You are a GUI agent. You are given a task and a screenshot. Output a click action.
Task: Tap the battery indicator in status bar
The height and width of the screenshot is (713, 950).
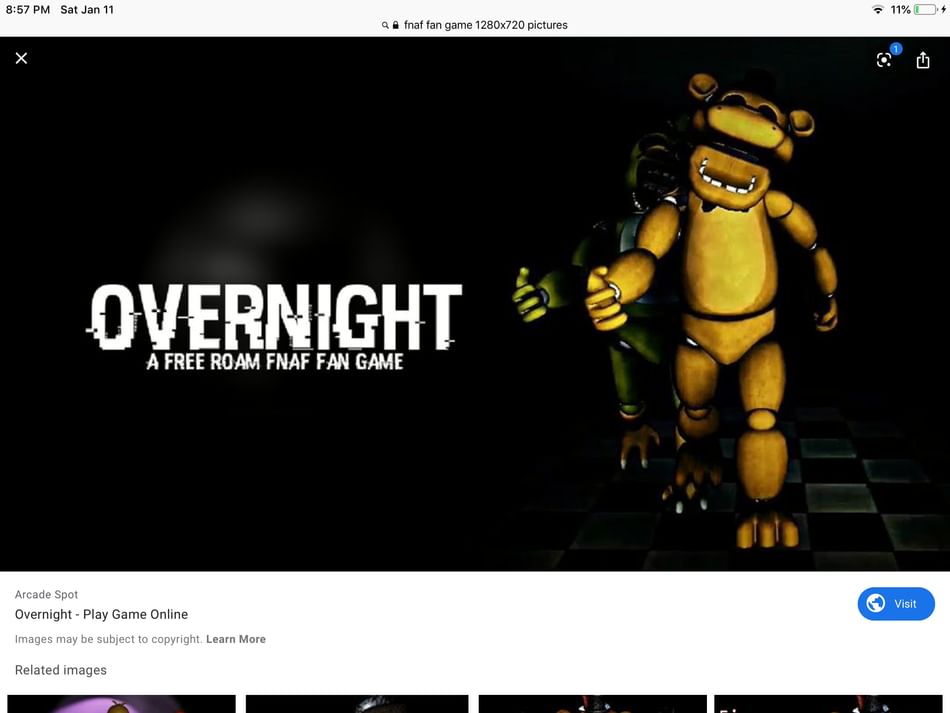click(x=926, y=10)
